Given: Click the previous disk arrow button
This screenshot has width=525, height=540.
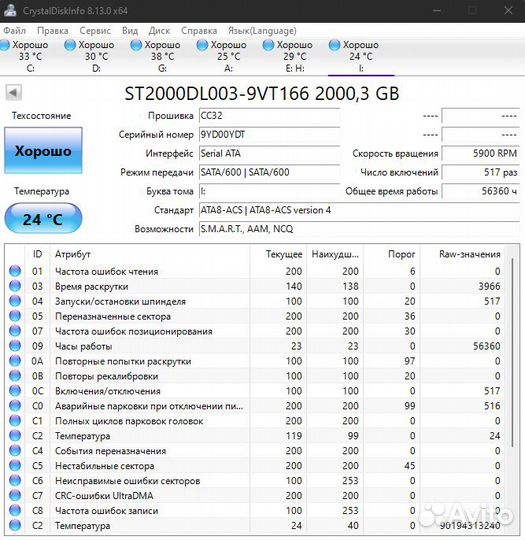Looking at the screenshot, I should pos(14,93).
